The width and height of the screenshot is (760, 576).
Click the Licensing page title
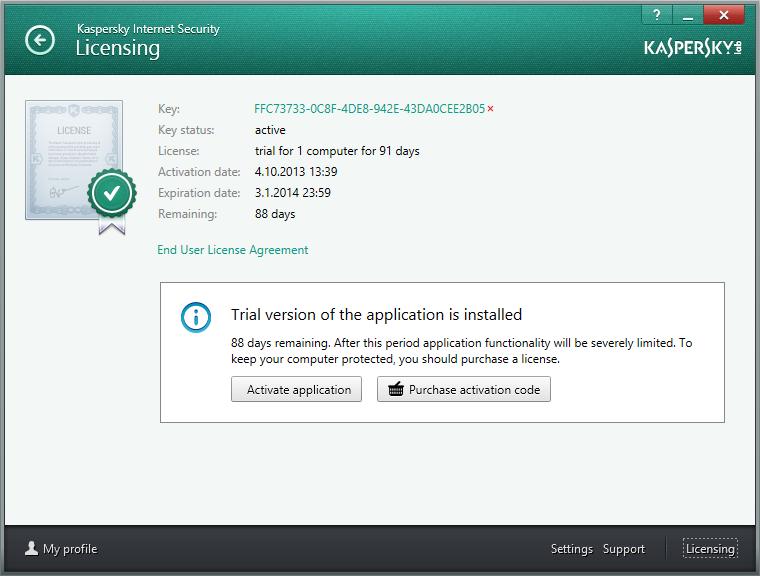pyautogui.click(x=118, y=48)
